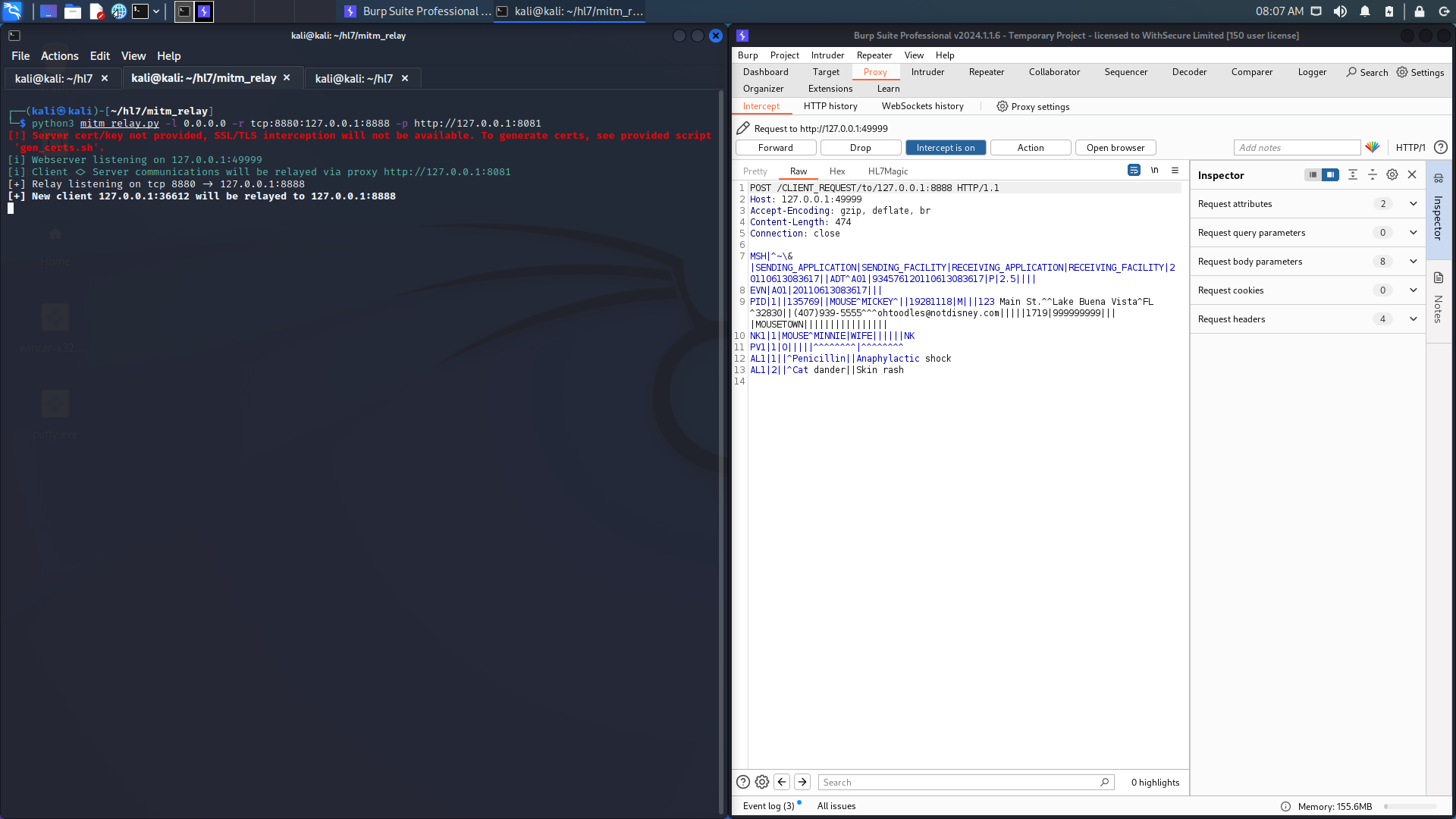Click the help icon beside the bottom search bar
Viewport: 1456px width, 819px height.
pyautogui.click(x=742, y=782)
